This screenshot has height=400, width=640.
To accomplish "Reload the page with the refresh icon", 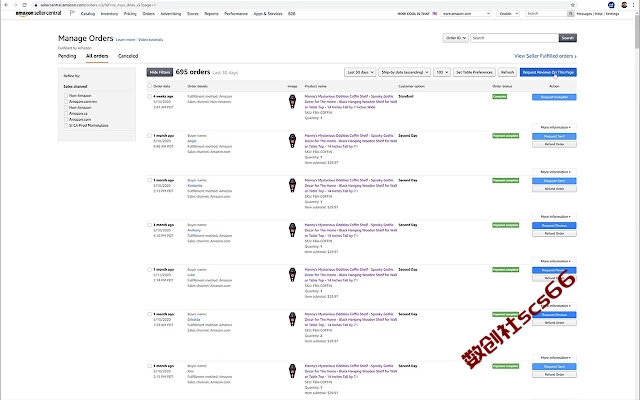I will pos(24,5).
